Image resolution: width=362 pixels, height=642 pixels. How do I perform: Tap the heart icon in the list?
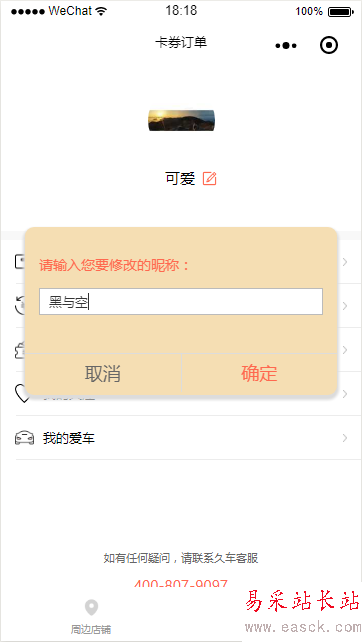[x=20, y=394]
